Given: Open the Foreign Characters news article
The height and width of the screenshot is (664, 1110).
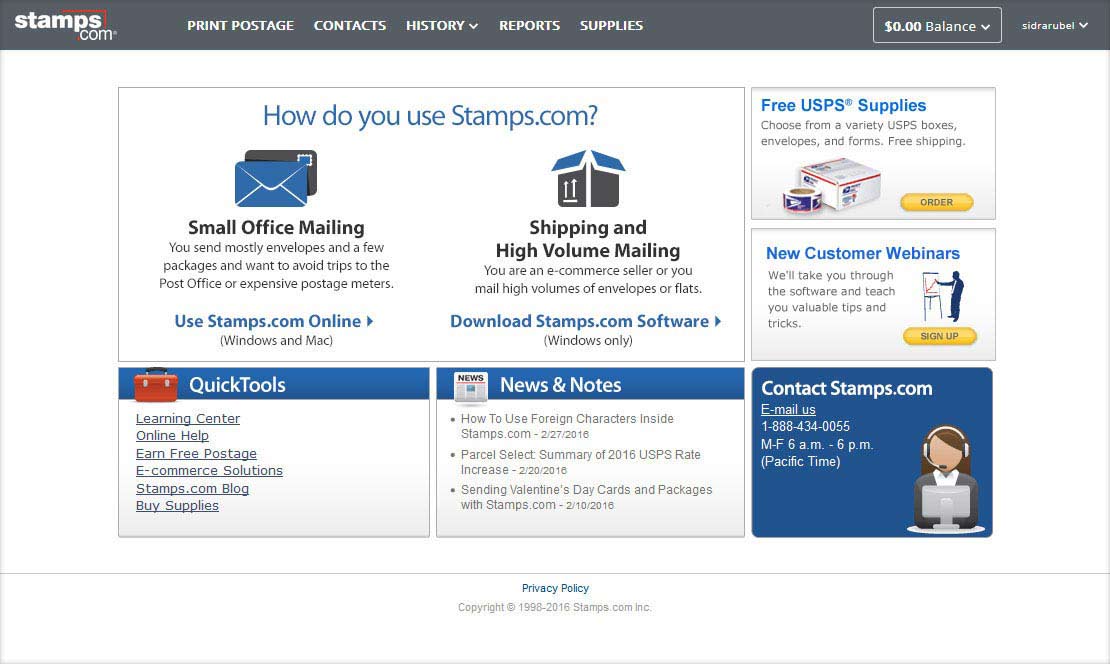Looking at the screenshot, I should pos(567,426).
